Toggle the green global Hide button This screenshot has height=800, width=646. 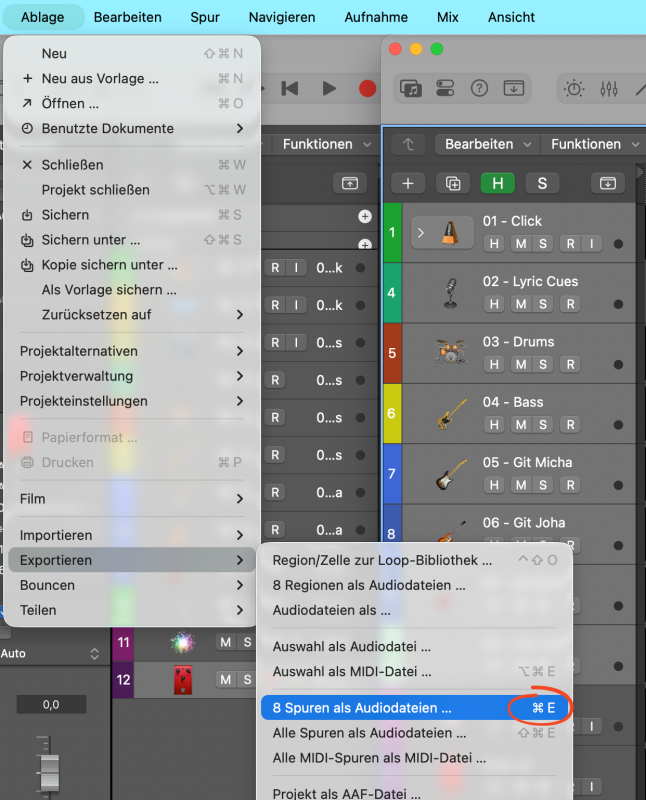pyautogui.click(x=497, y=183)
